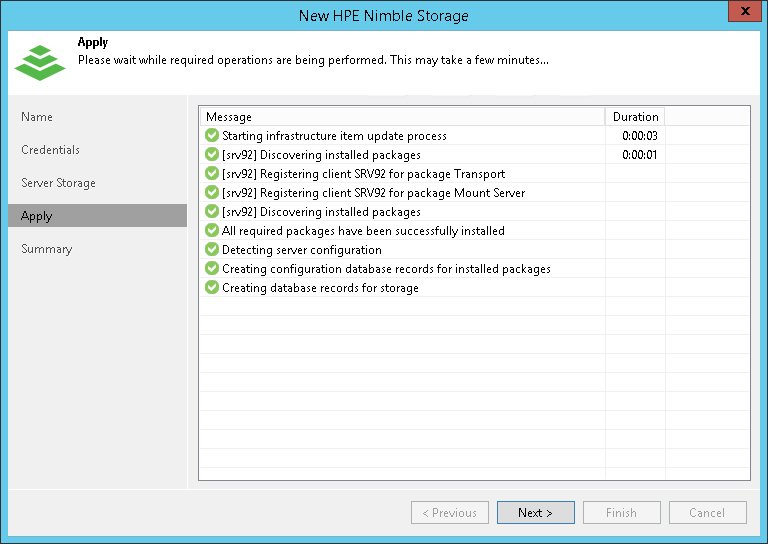Select the 0:00:01 duration value

click(640, 155)
